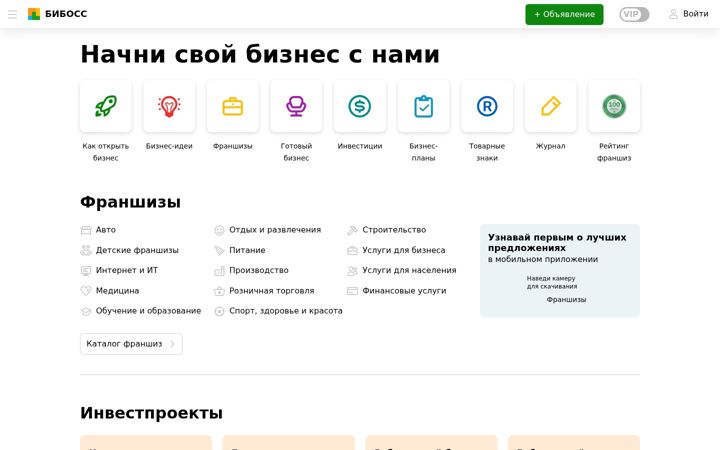Open the Отдых и развлечения category

coord(275,230)
